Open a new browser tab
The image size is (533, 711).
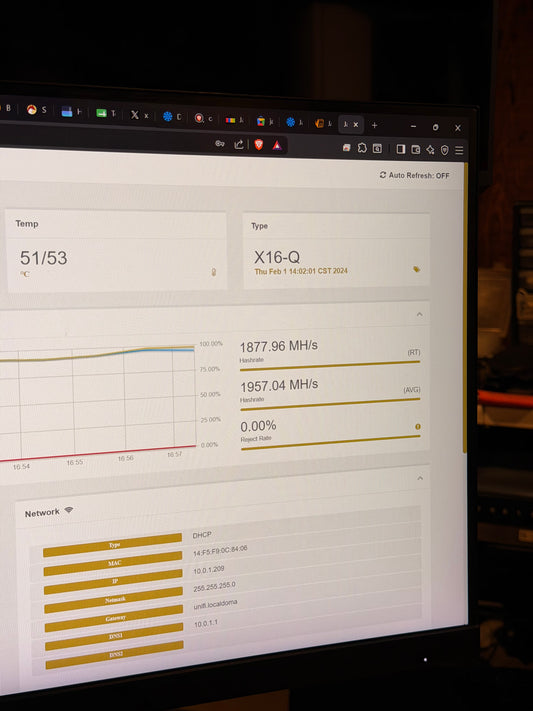[374, 125]
